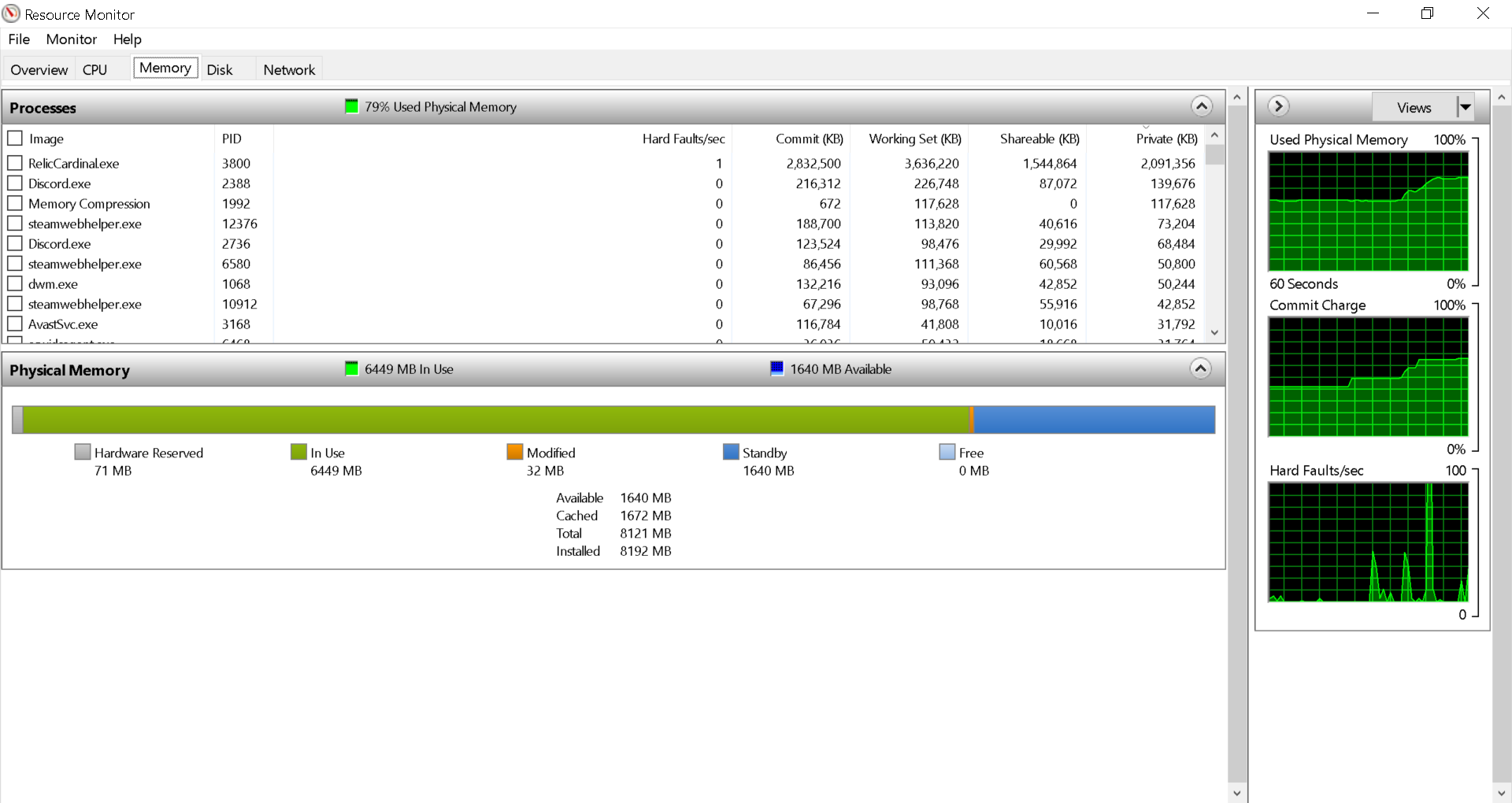
Task: Collapse the Physical Memory section chevron
Action: tap(1200, 368)
